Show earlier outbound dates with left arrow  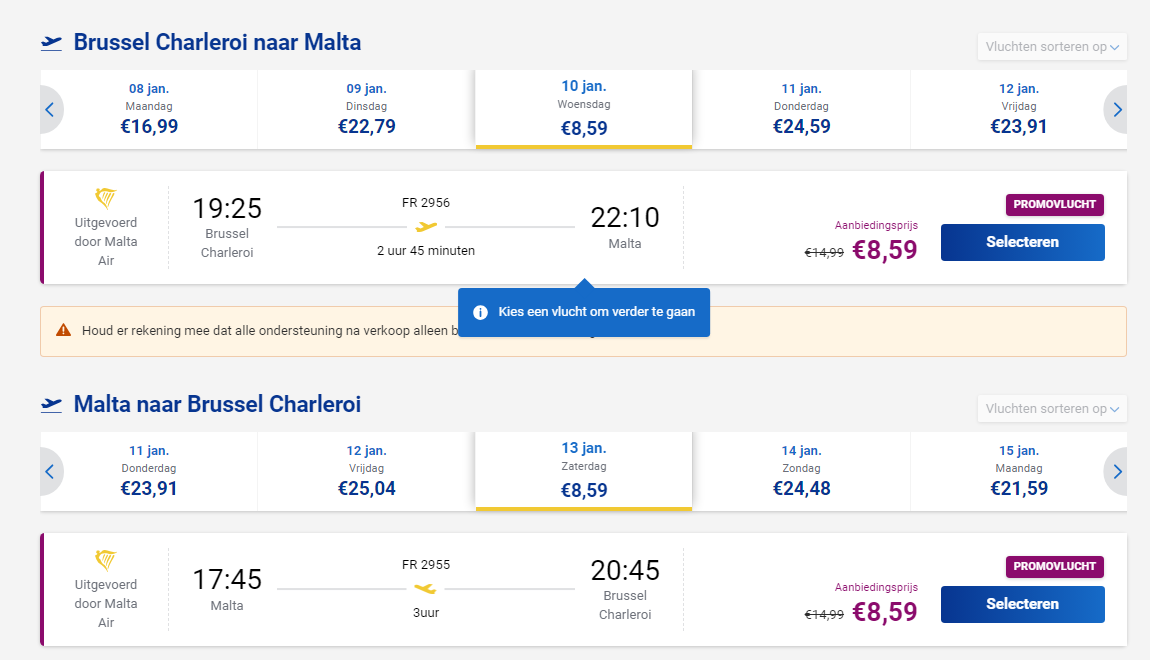click(x=49, y=110)
